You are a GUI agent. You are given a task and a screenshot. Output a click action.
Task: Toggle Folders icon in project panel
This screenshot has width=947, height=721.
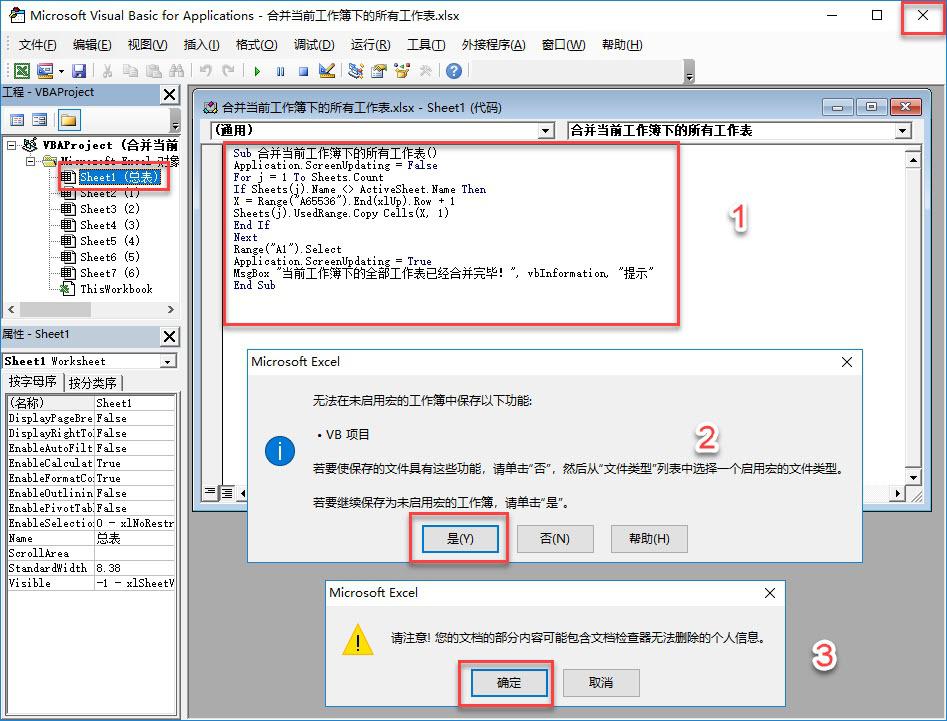pos(69,120)
